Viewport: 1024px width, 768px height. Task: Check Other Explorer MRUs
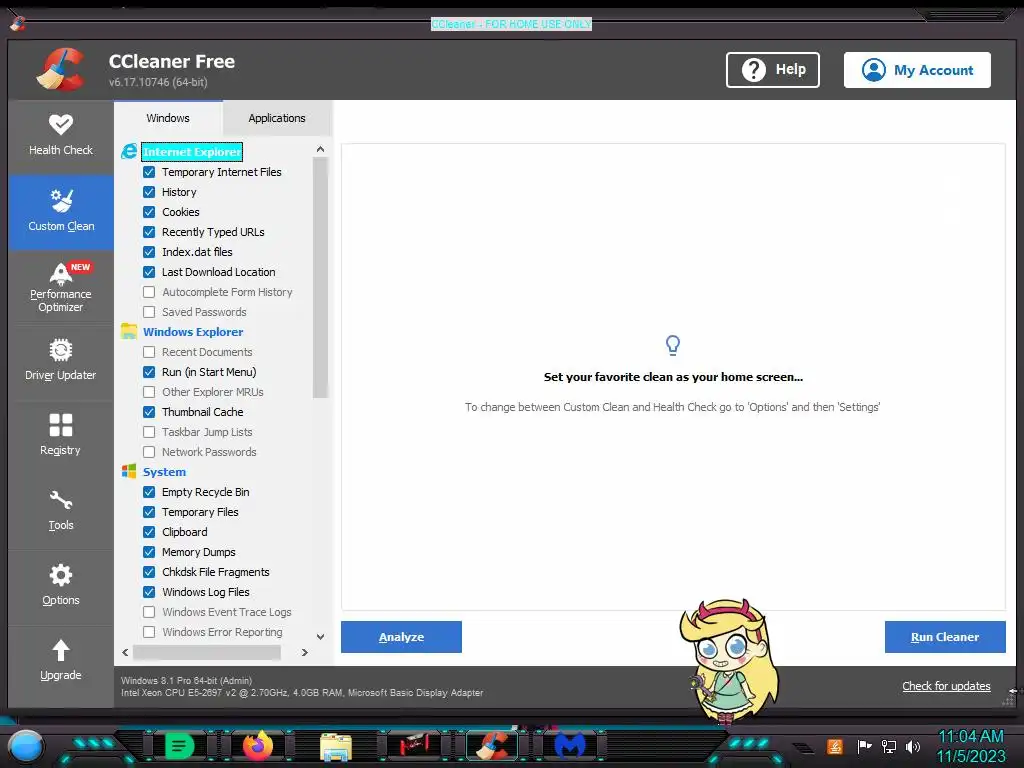click(x=149, y=392)
